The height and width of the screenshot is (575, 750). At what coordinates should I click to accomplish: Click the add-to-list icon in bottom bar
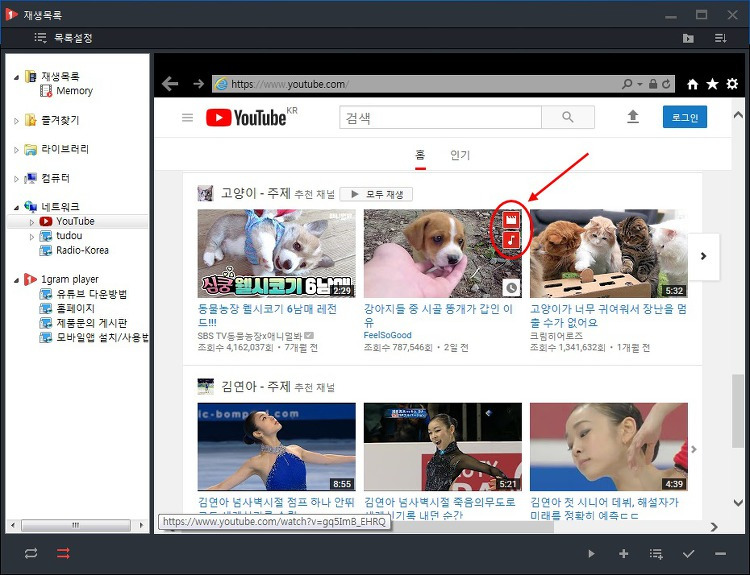tap(656, 554)
